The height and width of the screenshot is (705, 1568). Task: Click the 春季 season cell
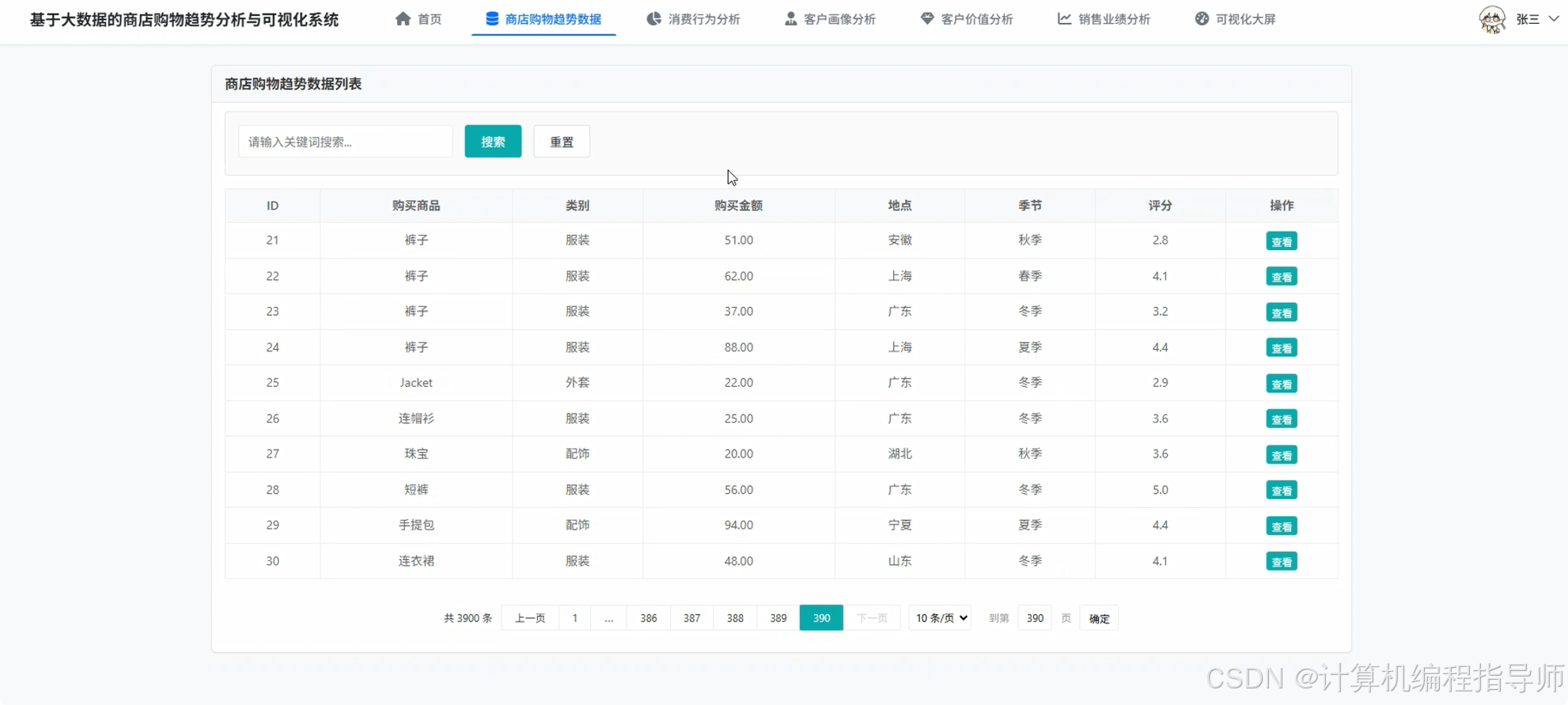click(1030, 276)
